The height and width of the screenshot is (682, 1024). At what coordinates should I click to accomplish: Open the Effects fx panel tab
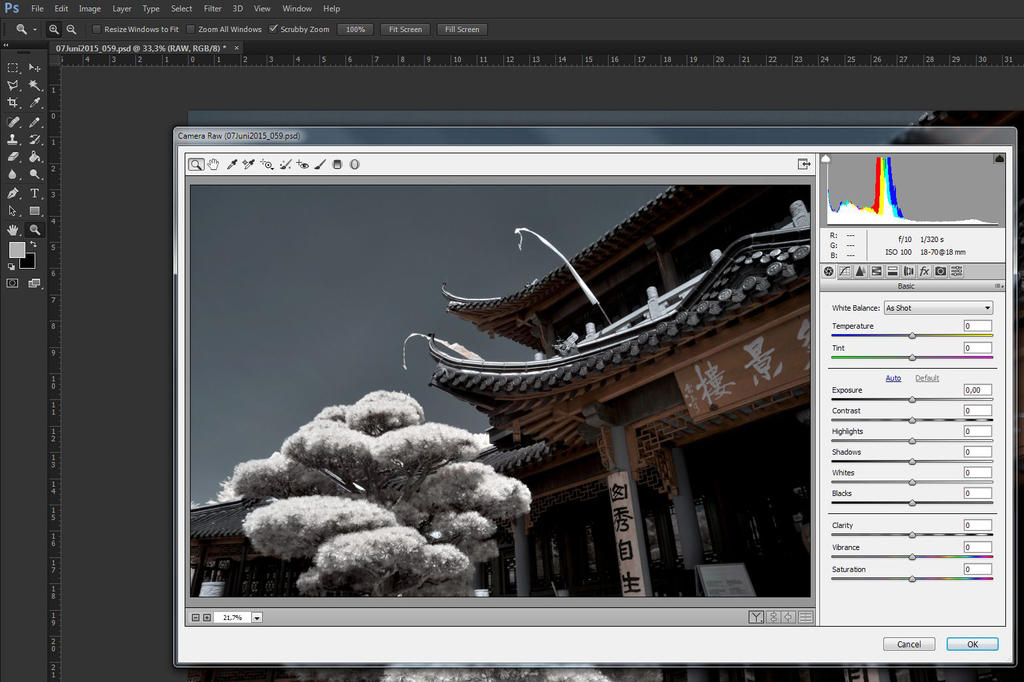pyautogui.click(x=924, y=271)
